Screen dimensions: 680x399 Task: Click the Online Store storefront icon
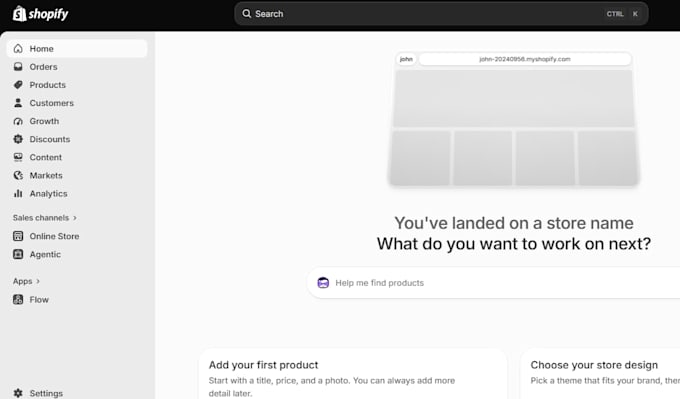(x=18, y=236)
